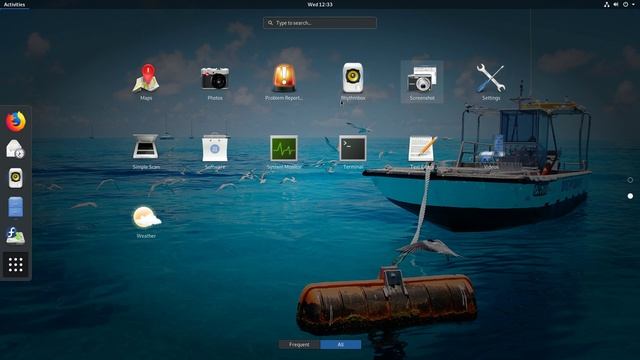Open Files from the dock
The height and width of the screenshot is (360, 640).
(x=16, y=207)
